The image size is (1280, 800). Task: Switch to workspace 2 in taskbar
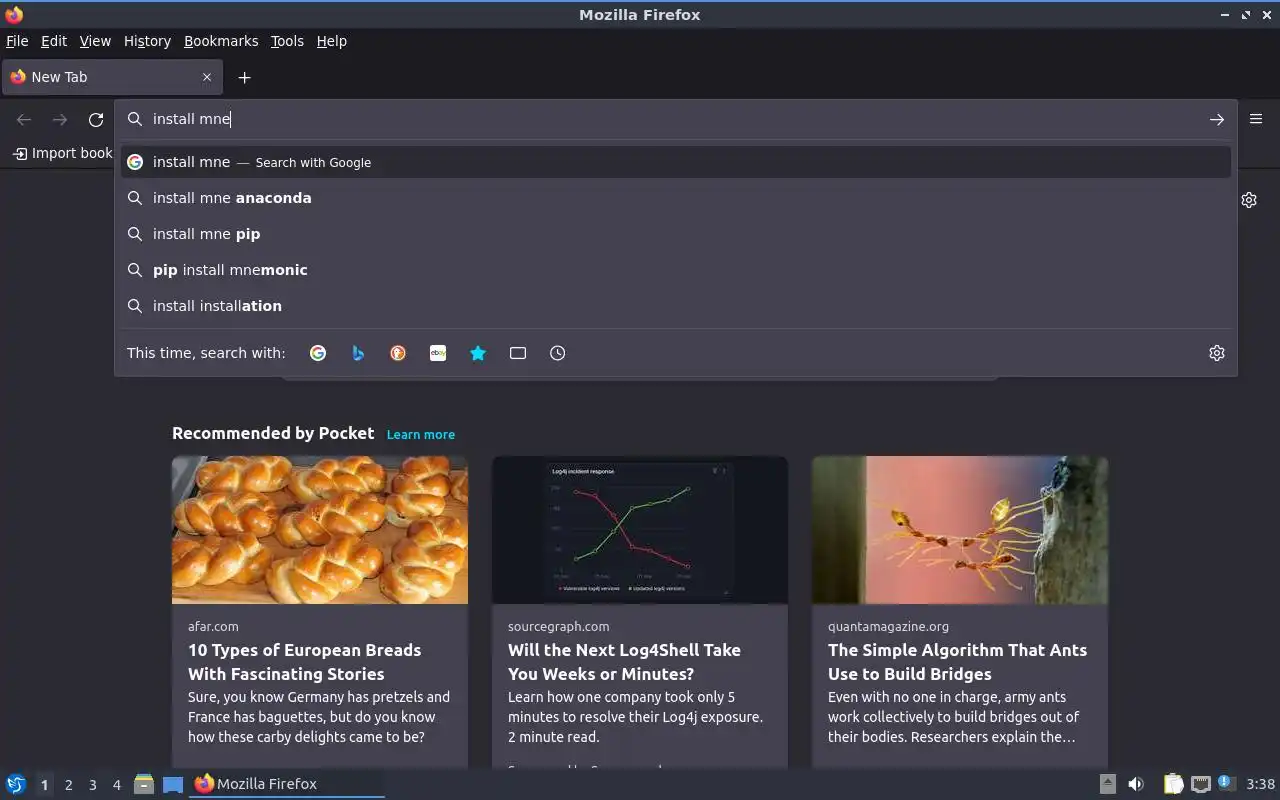click(69, 785)
